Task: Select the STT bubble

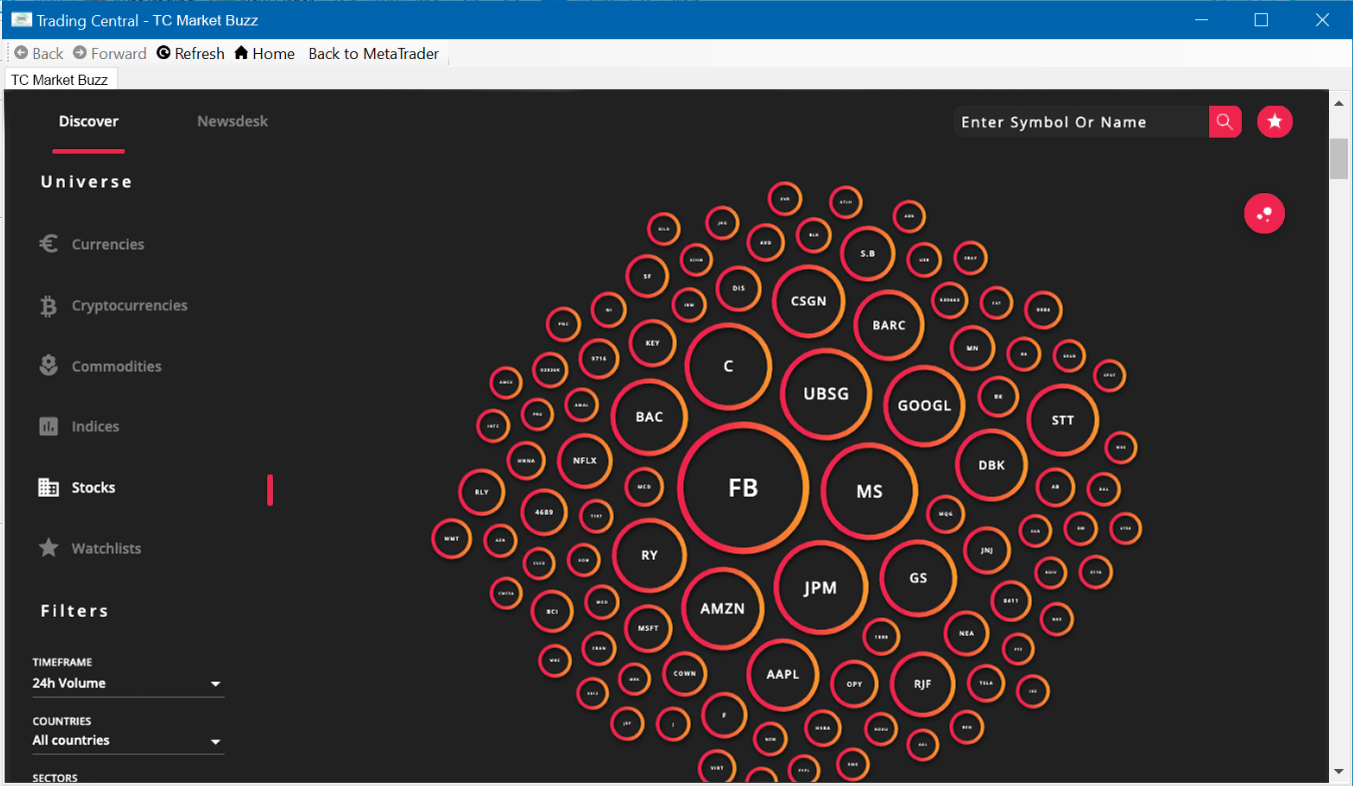Action: [x=1063, y=420]
